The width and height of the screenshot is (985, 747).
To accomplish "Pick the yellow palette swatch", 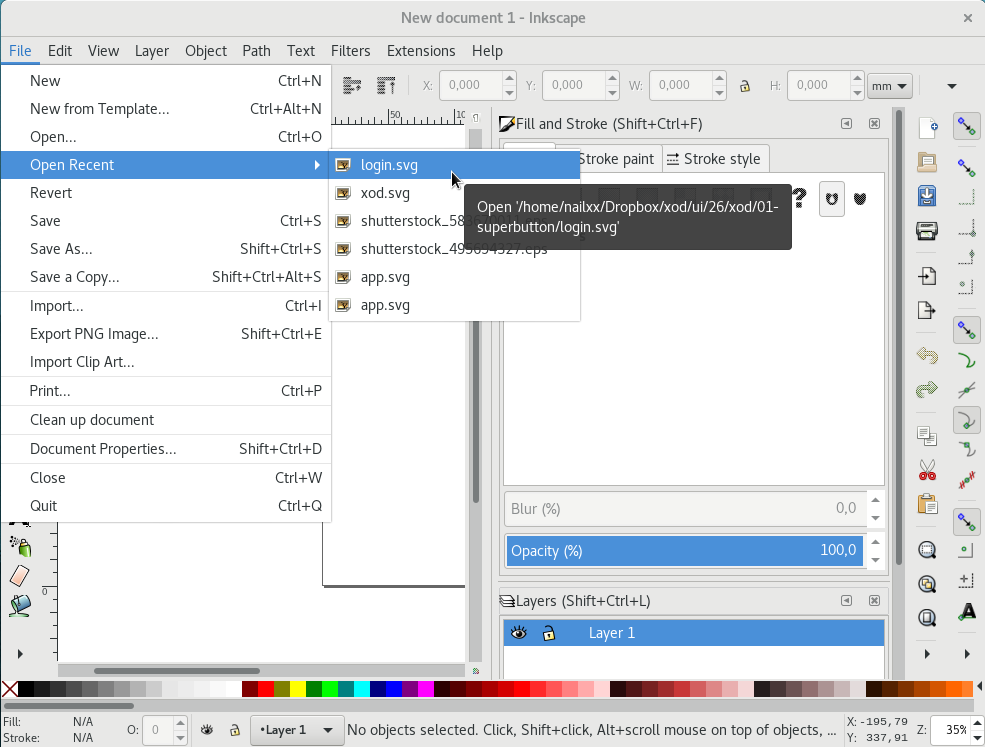I will (x=298, y=689).
